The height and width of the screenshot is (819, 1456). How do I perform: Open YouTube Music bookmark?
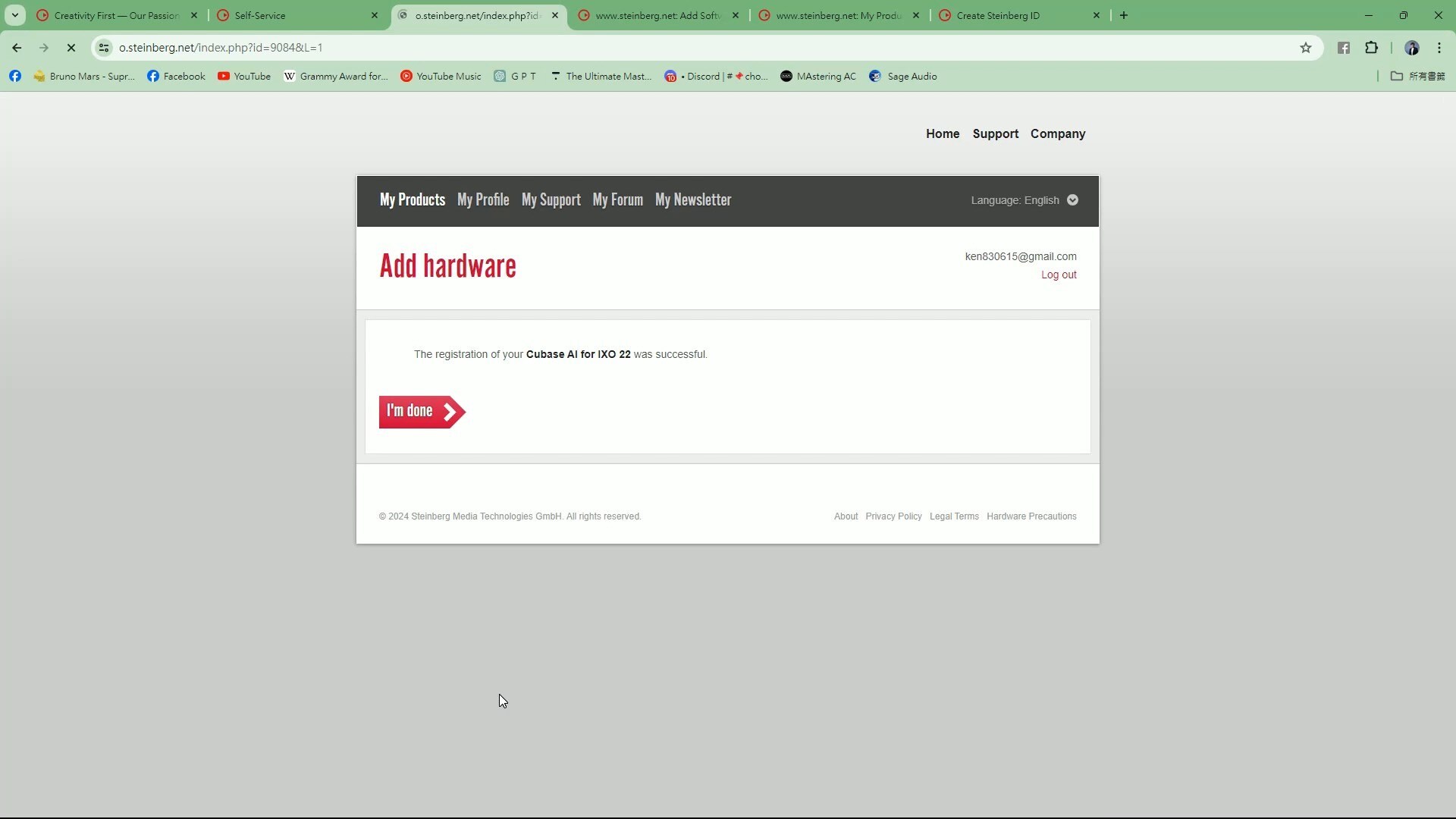pos(441,77)
